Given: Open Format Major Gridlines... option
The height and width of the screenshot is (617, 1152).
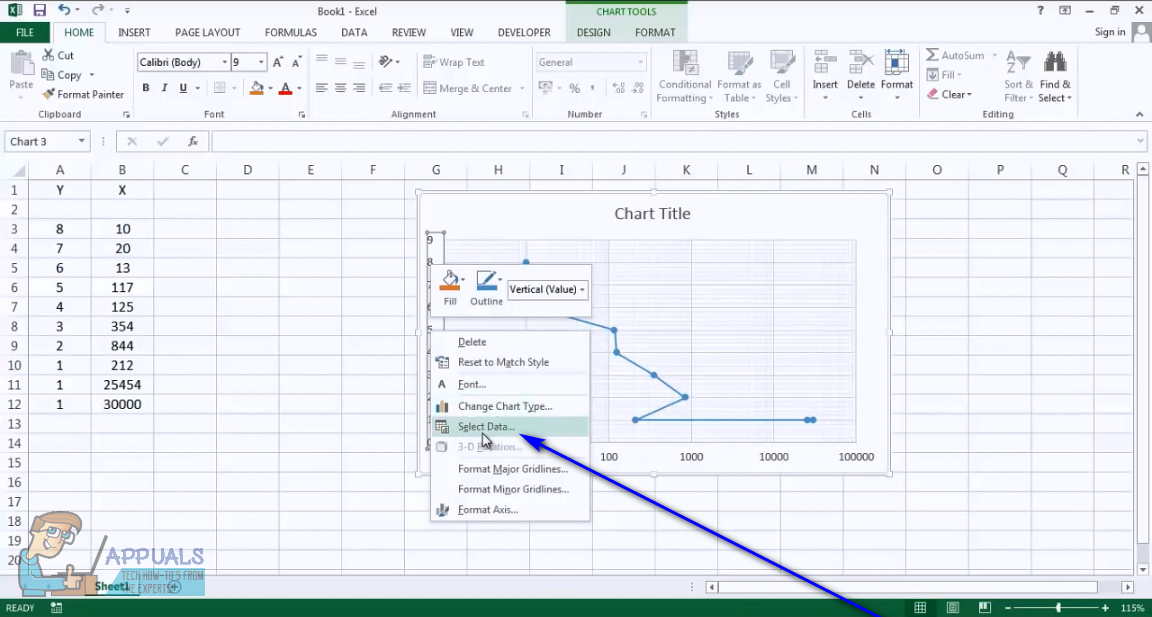Looking at the screenshot, I should 511,469.
